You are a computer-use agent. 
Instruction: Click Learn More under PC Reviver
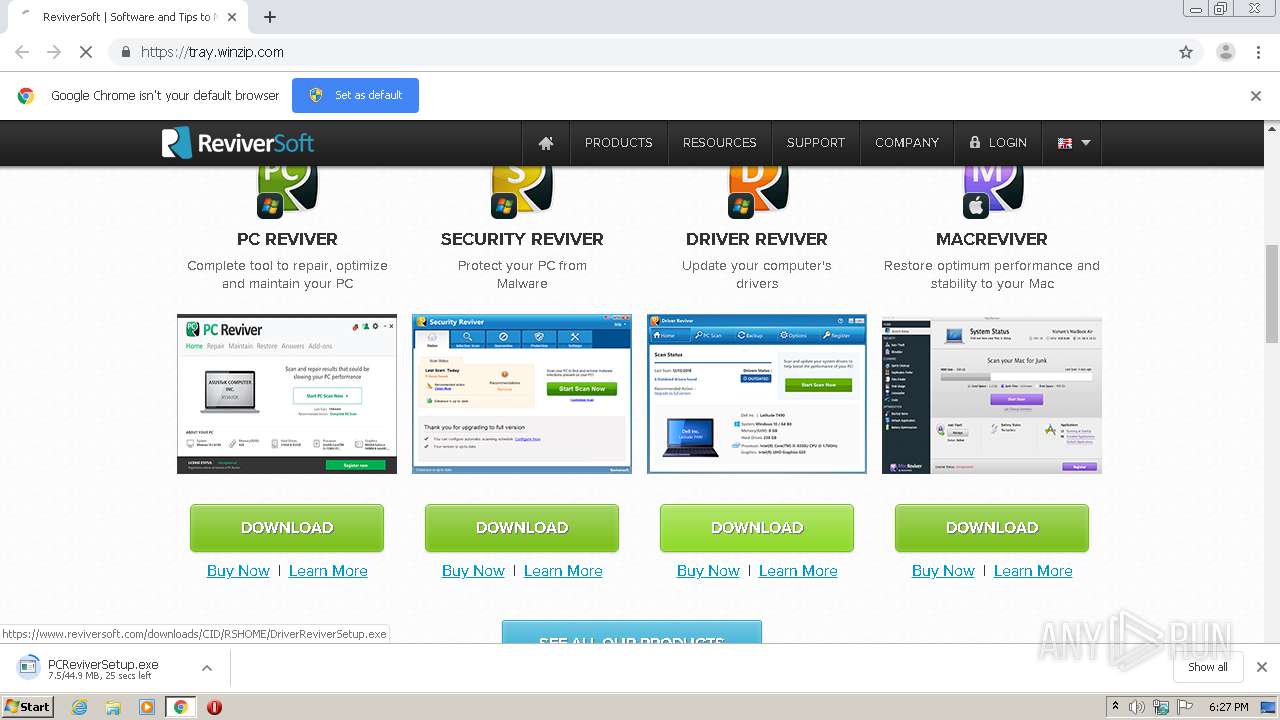coord(328,571)
